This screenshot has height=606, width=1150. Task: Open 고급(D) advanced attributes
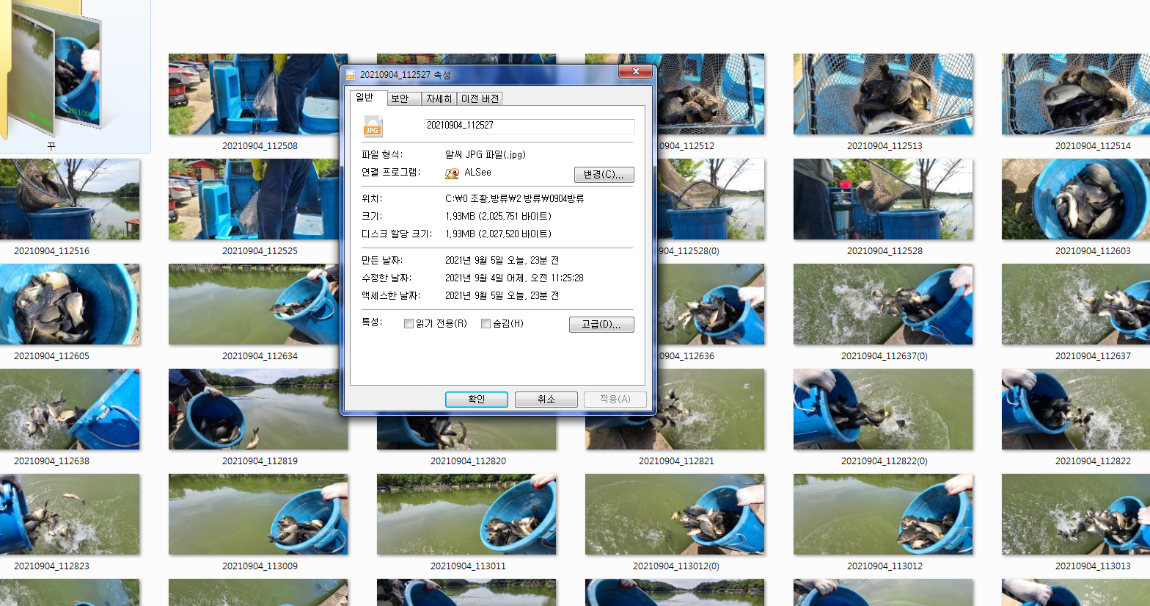coord(601,324)
